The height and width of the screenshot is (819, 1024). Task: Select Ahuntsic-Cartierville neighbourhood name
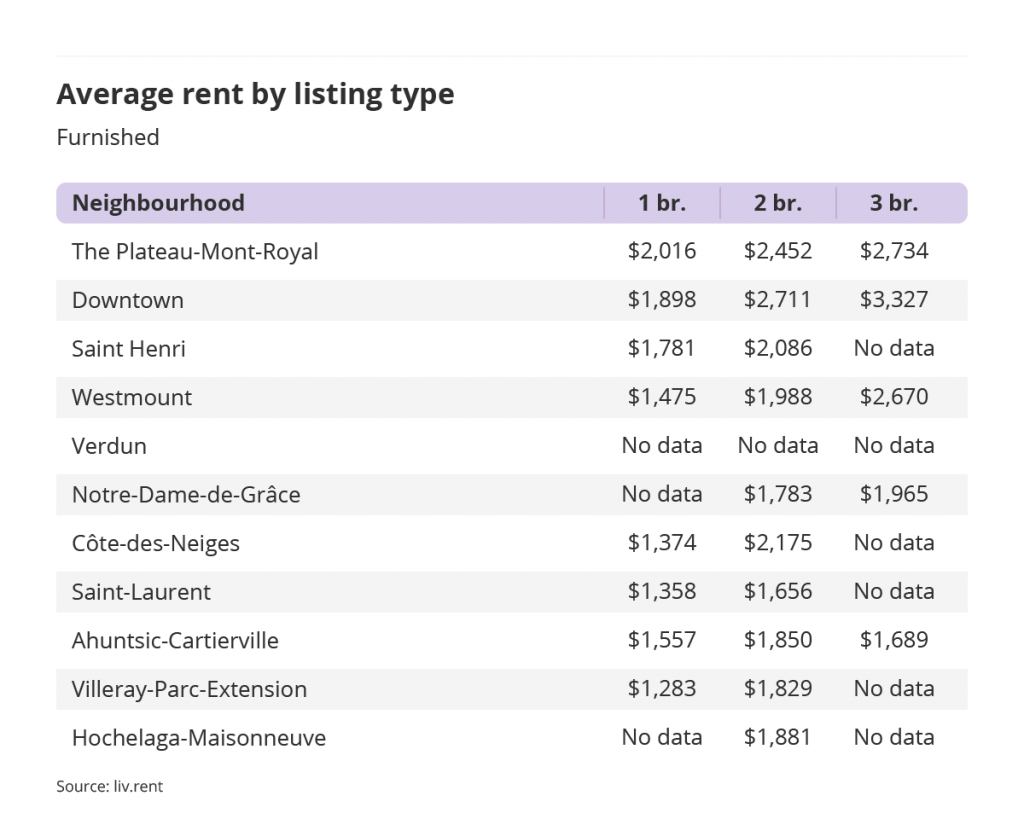(x=175, y=641)
